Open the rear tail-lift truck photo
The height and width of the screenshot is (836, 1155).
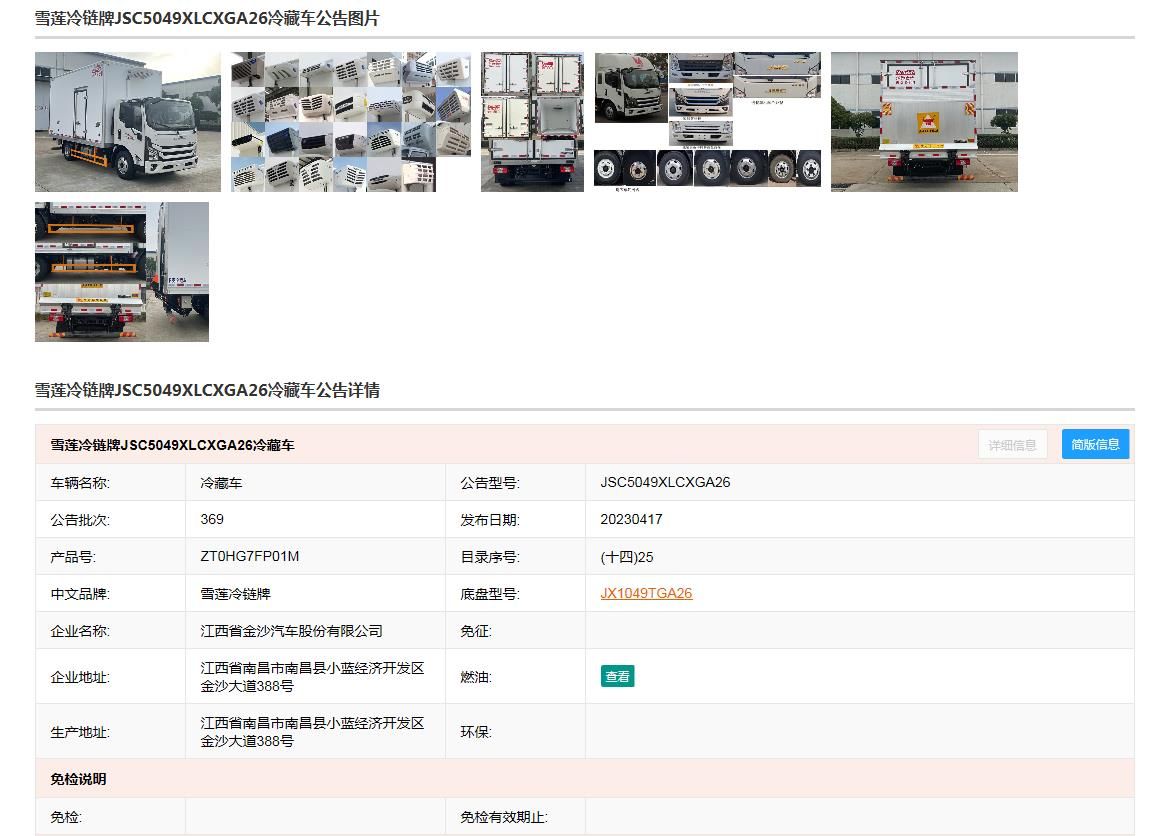click(x=924, y=121)
